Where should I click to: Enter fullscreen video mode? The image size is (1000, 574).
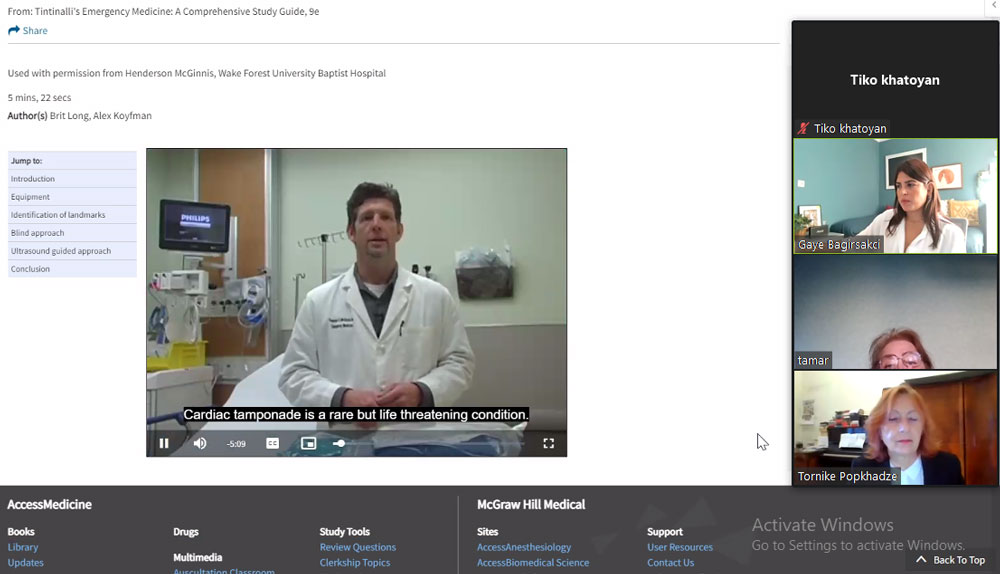click(548, 443)
